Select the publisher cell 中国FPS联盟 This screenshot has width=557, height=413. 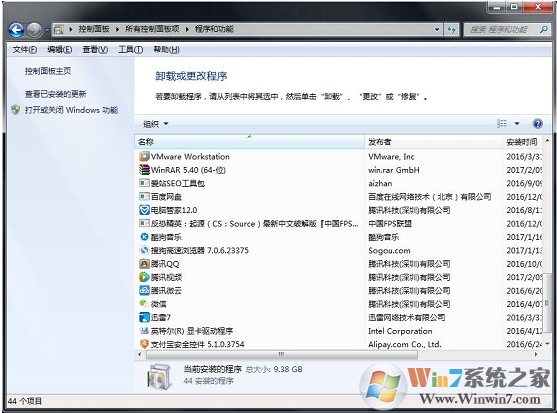click(390, 224)
